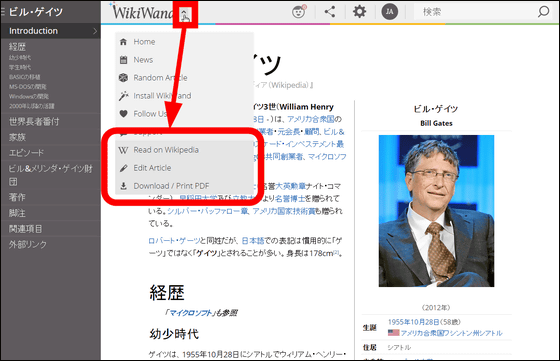Follow the ロバート・ゲーツ link

[174, 241]
